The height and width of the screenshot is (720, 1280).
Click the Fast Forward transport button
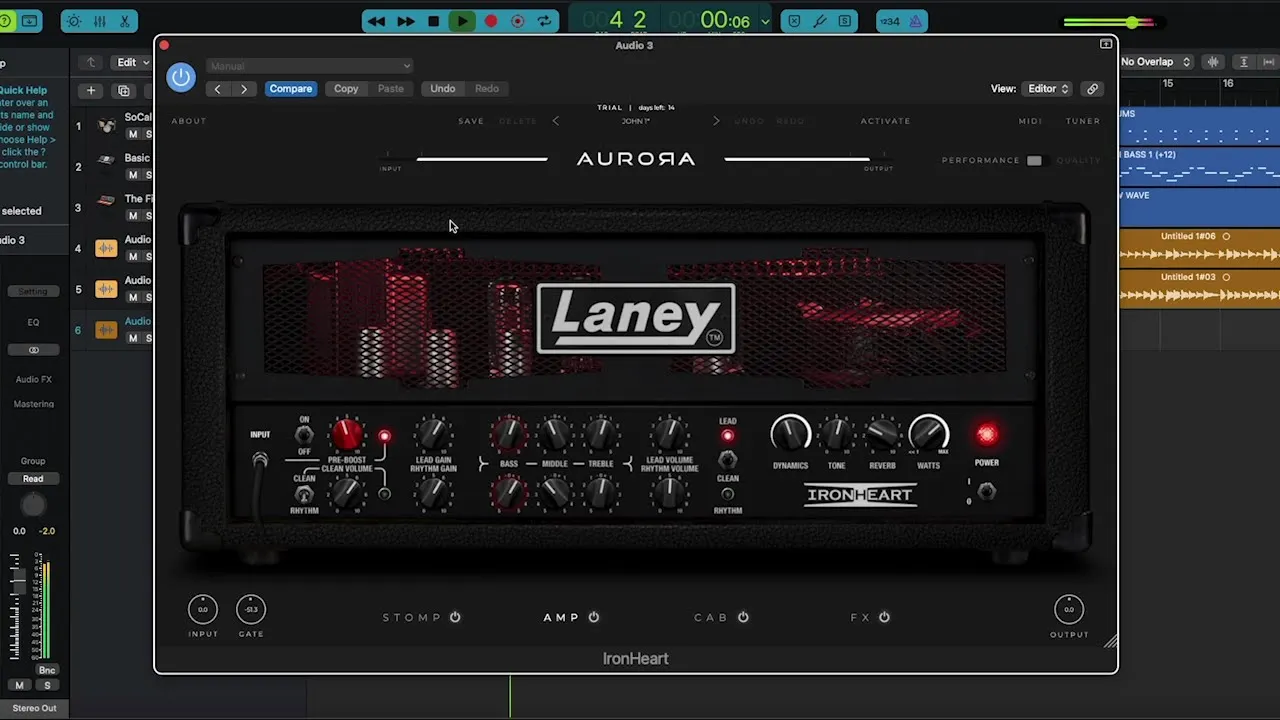pyautogui.click(x=405, y=21)
